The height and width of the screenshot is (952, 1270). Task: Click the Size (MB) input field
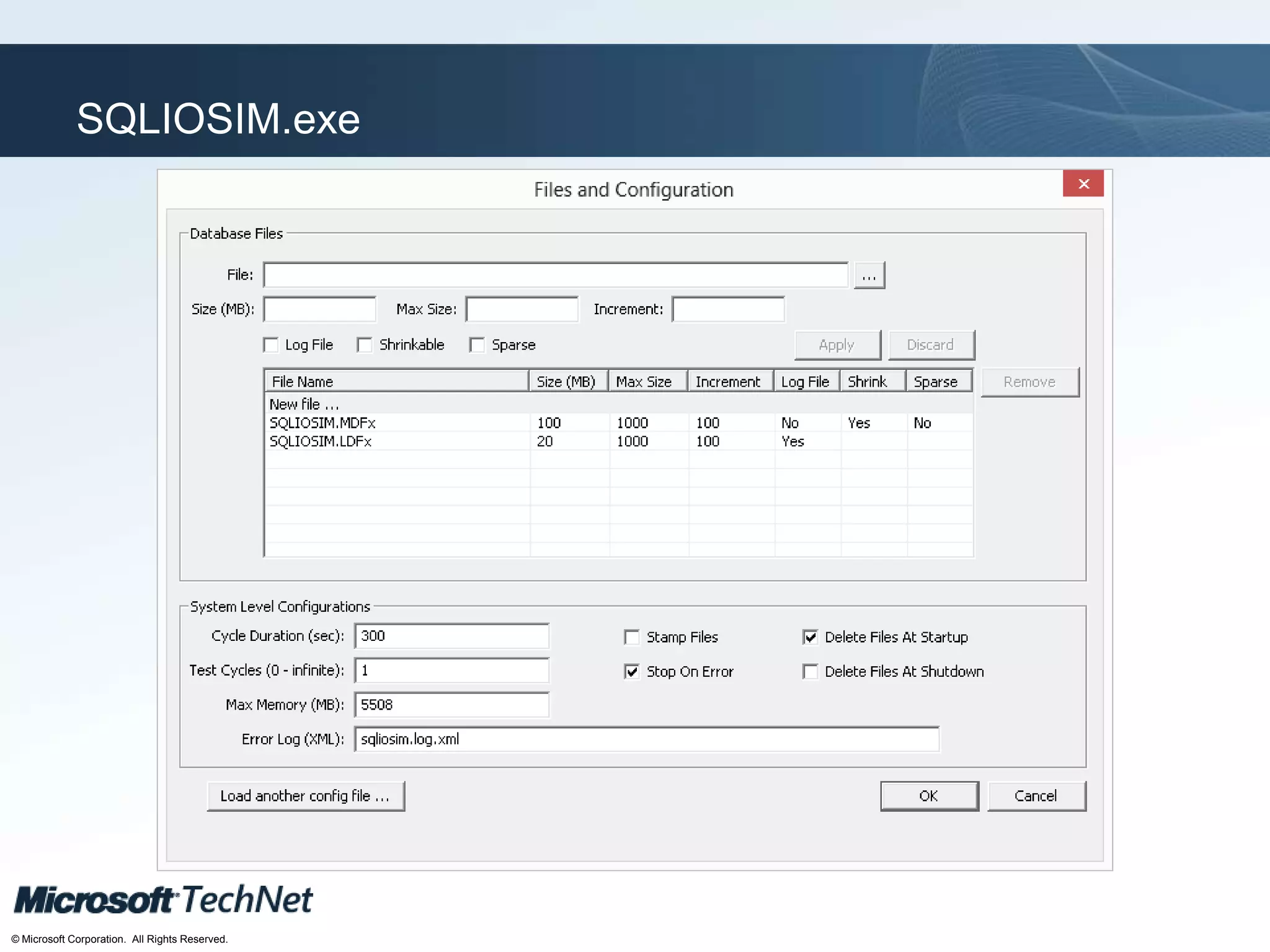[319, 309]
